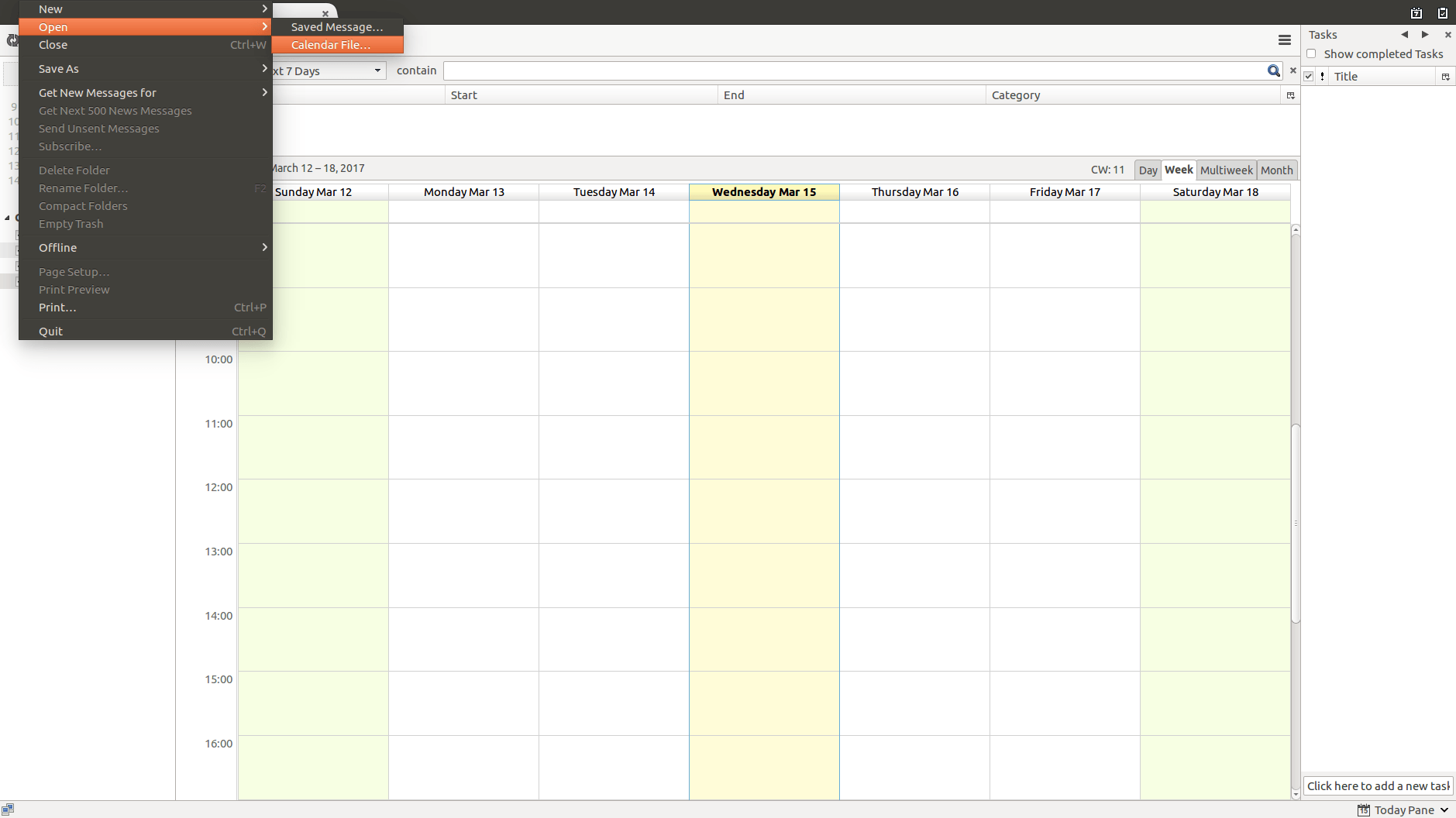Enable Show completed Tasks checkbox
Image resolution: width=1456 pixels, height=818 pixels.
(x=1311, y=54)
